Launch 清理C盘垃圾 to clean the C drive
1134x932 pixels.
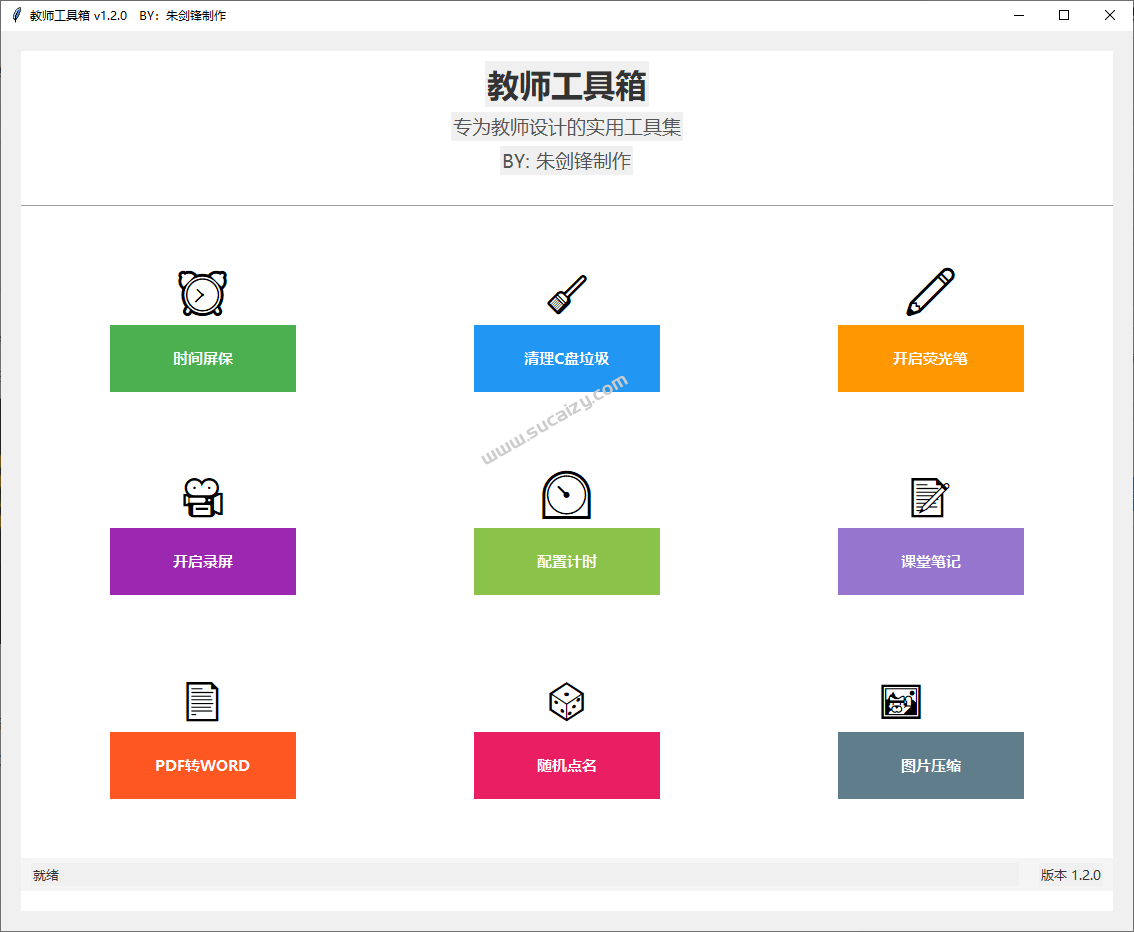(566, 358)
